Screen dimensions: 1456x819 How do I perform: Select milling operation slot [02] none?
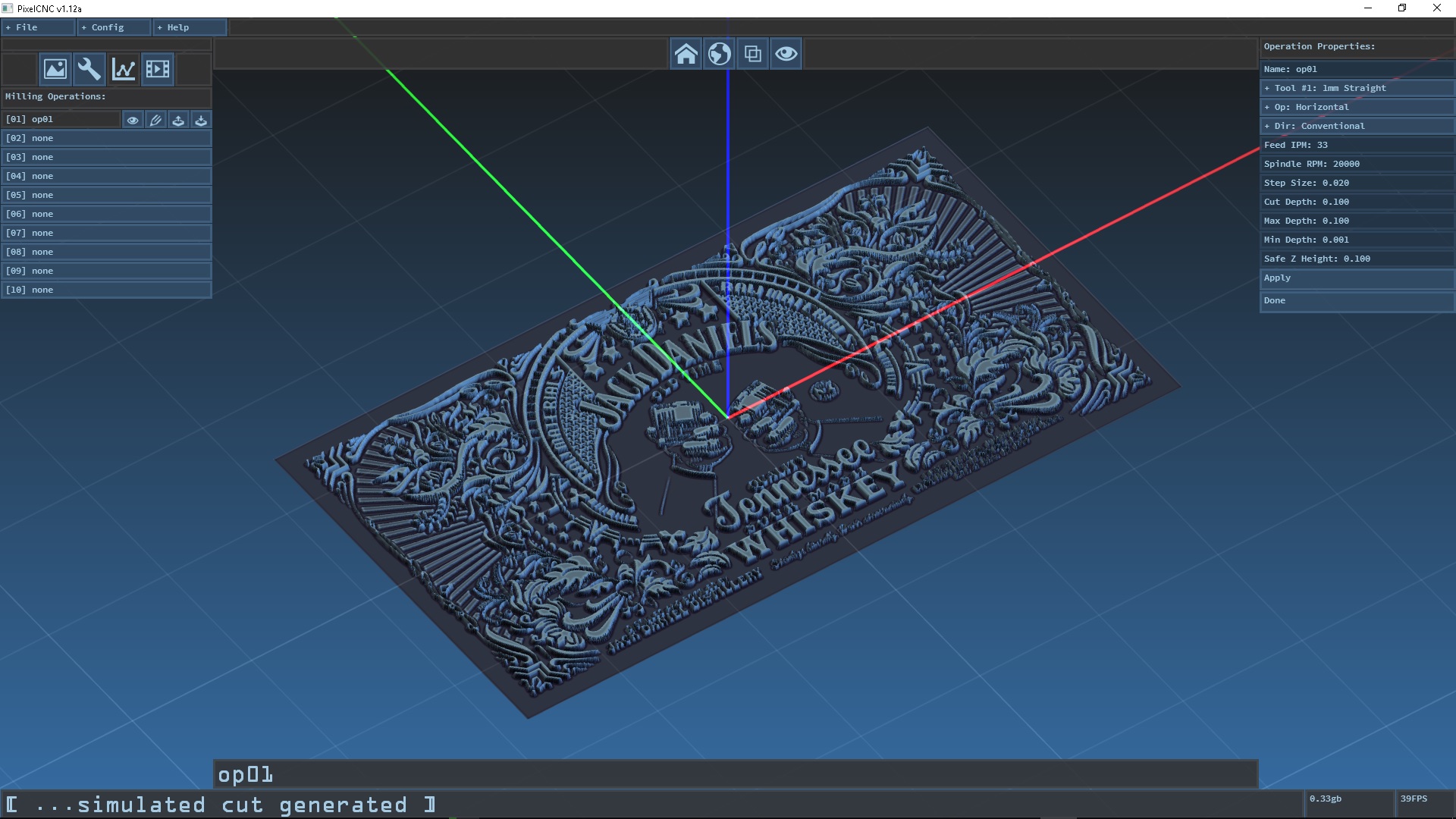point(106,138)
